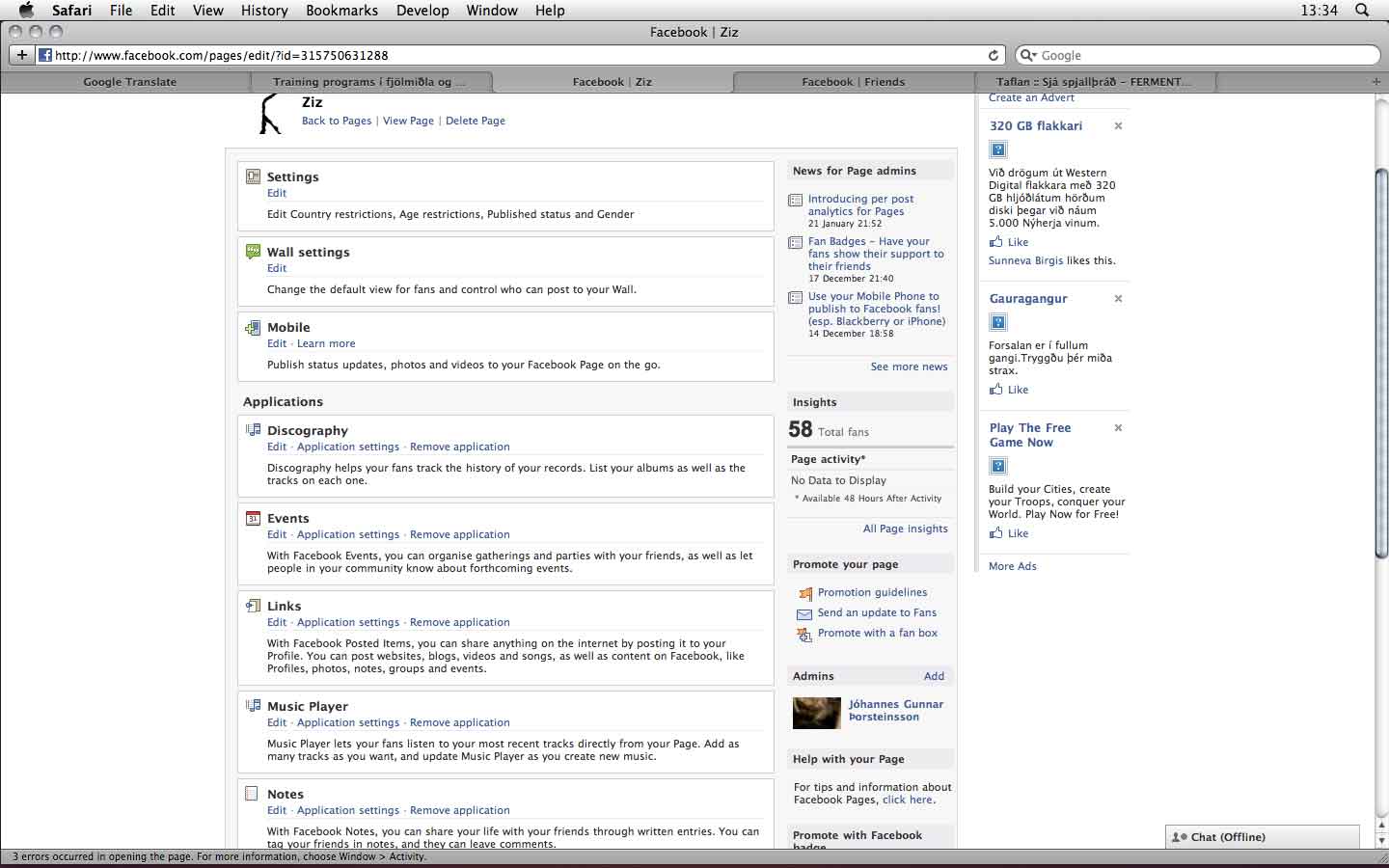Image resolution: width=1389 pixels, height=868 pixels.
Task: Click Edit under Links application
Action: [x=277, y=622]
